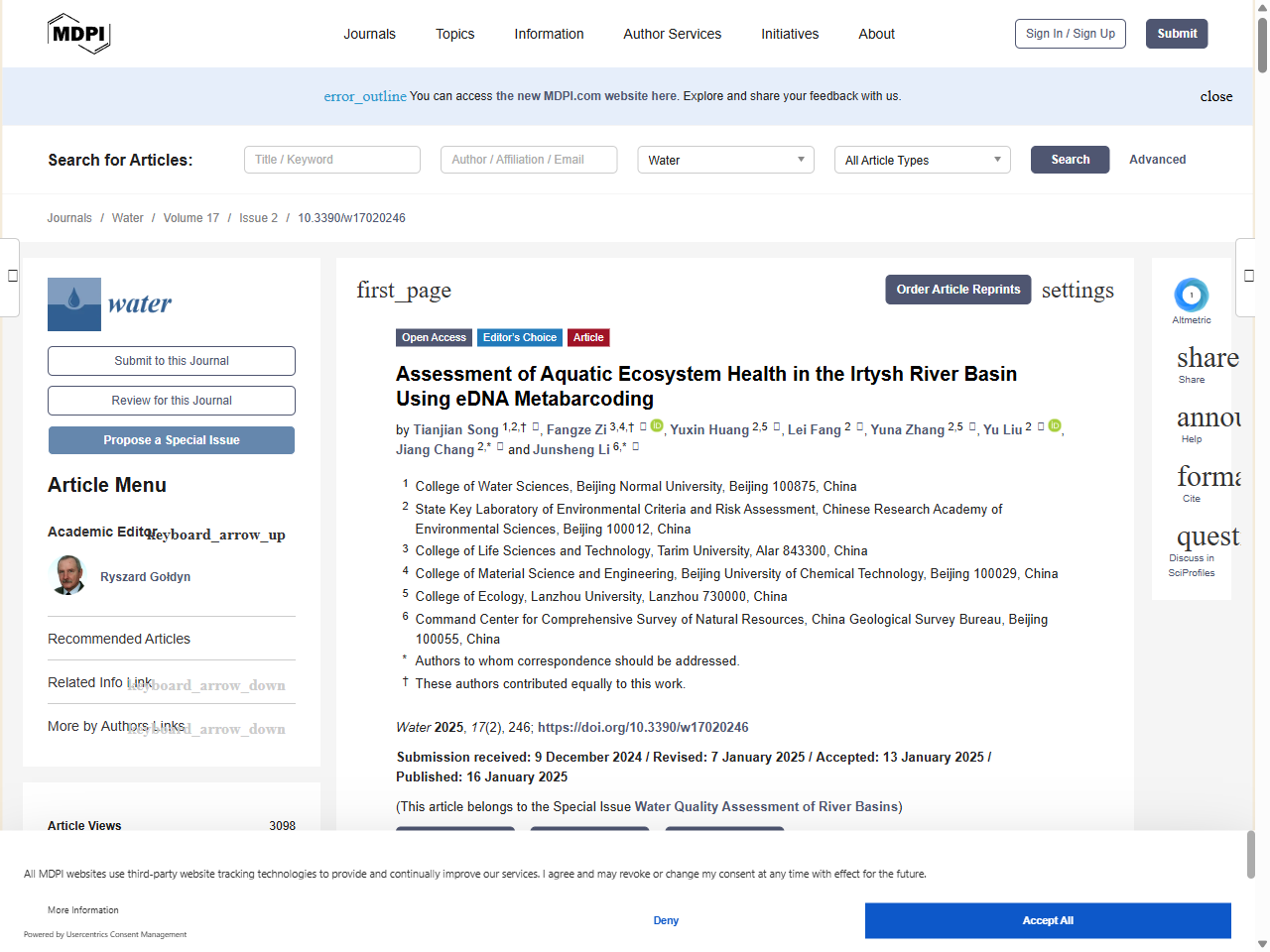Open the Journals menu in the navigation bar
Screen dimensions: 1270x952
pyautogui.click(x=369, y=33)
